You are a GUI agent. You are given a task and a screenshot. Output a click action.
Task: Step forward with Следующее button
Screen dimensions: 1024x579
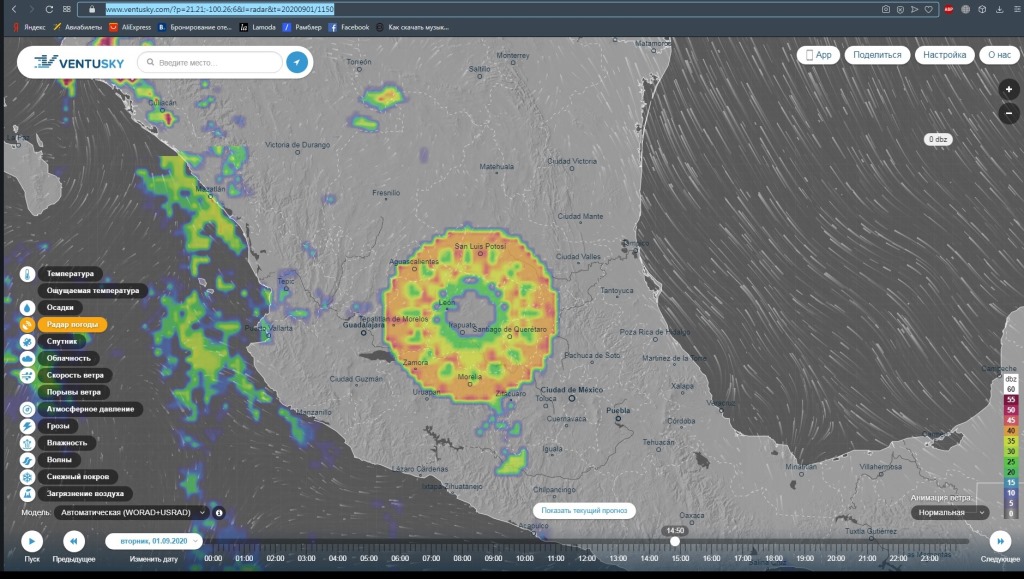point(1000,541)
